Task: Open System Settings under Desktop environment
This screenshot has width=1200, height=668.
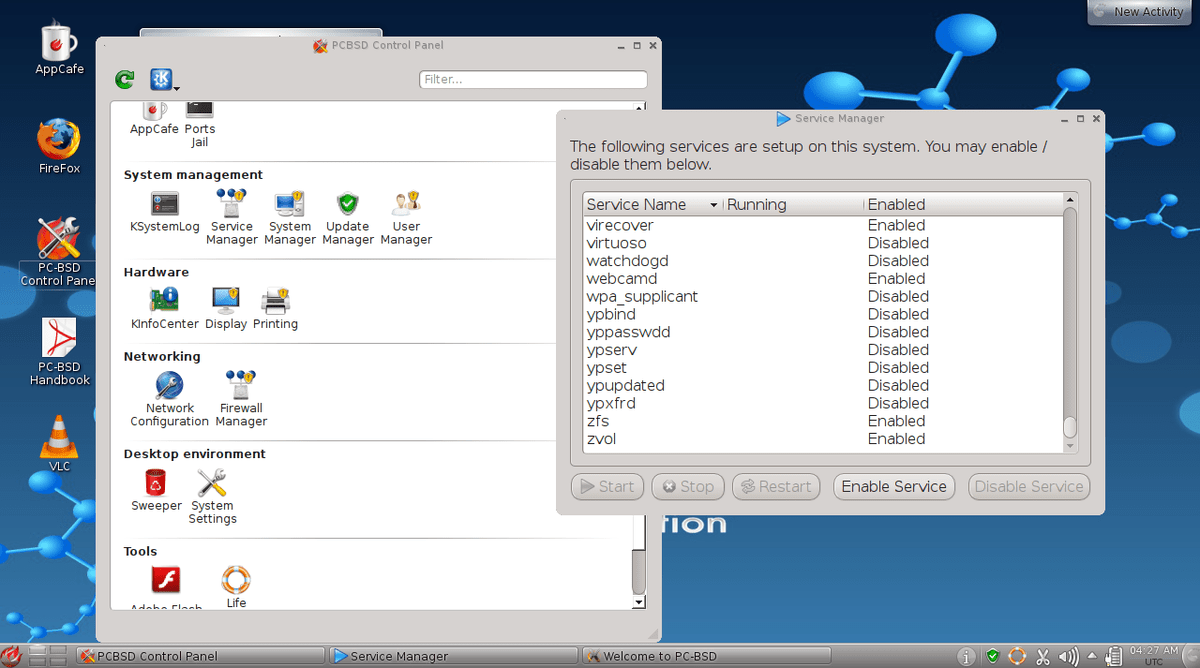Action: (212, 497)
